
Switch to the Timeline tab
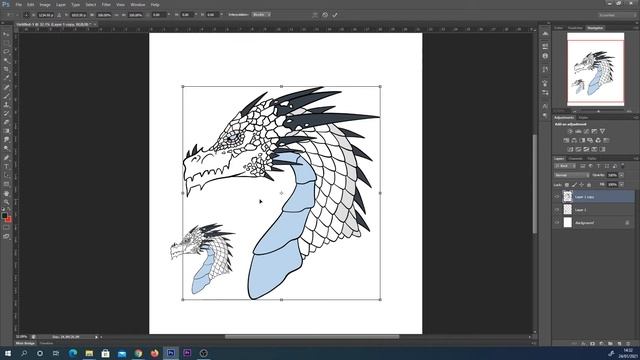pos(46,343)
